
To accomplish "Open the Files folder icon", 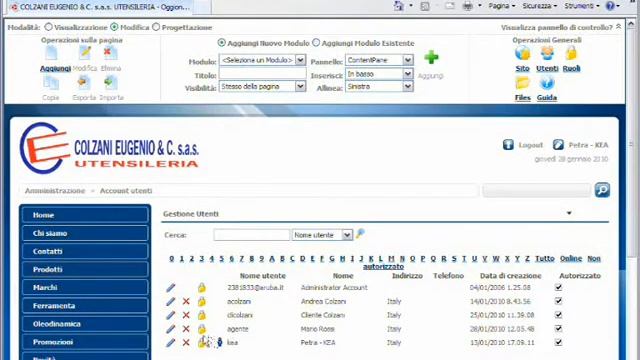I will [x=522, y=83].
